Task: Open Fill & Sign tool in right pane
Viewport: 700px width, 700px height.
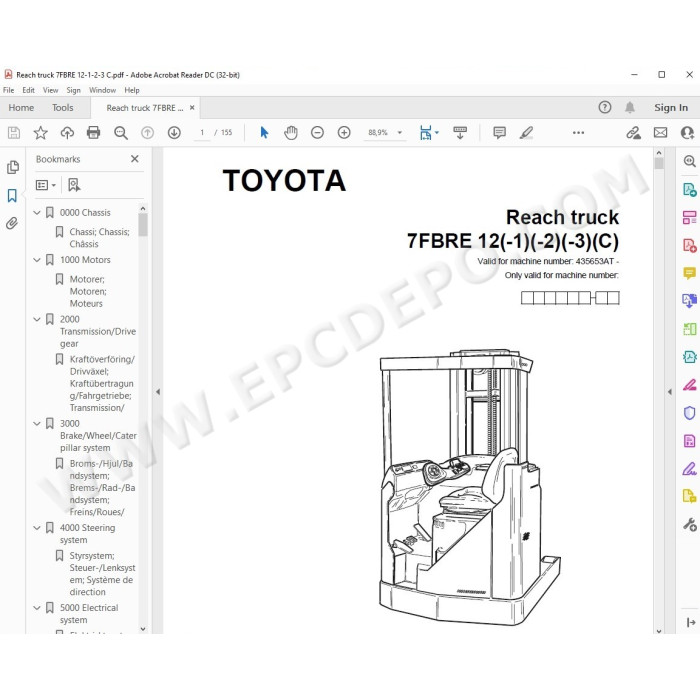Action: pos(689,469)
